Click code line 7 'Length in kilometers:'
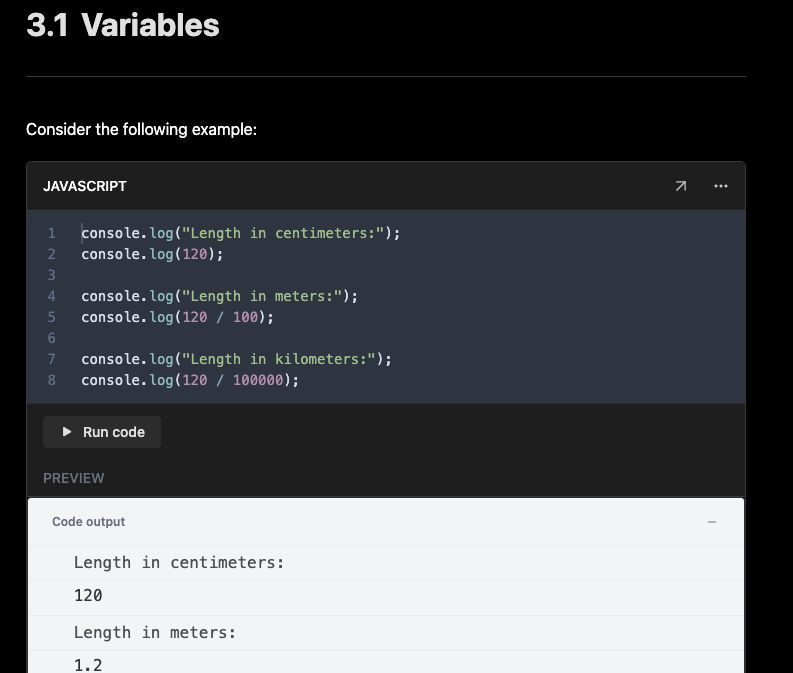The image size is (793, 673). (x=236, y=359)
